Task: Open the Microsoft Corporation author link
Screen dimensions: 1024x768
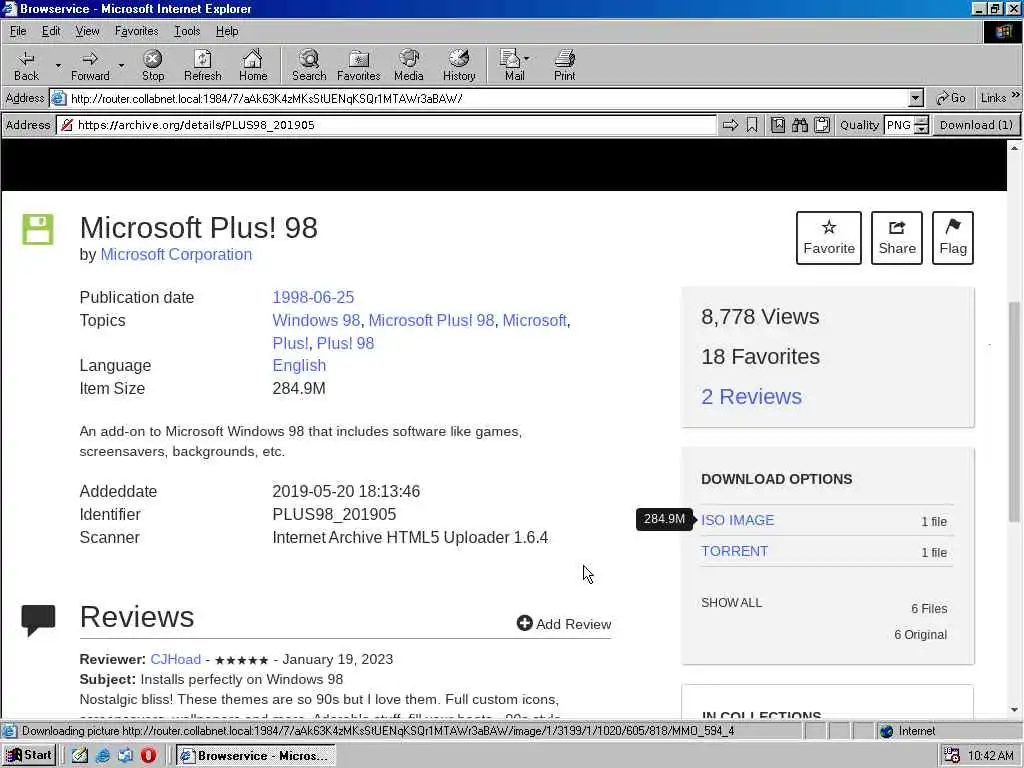Action: (176, 254)
